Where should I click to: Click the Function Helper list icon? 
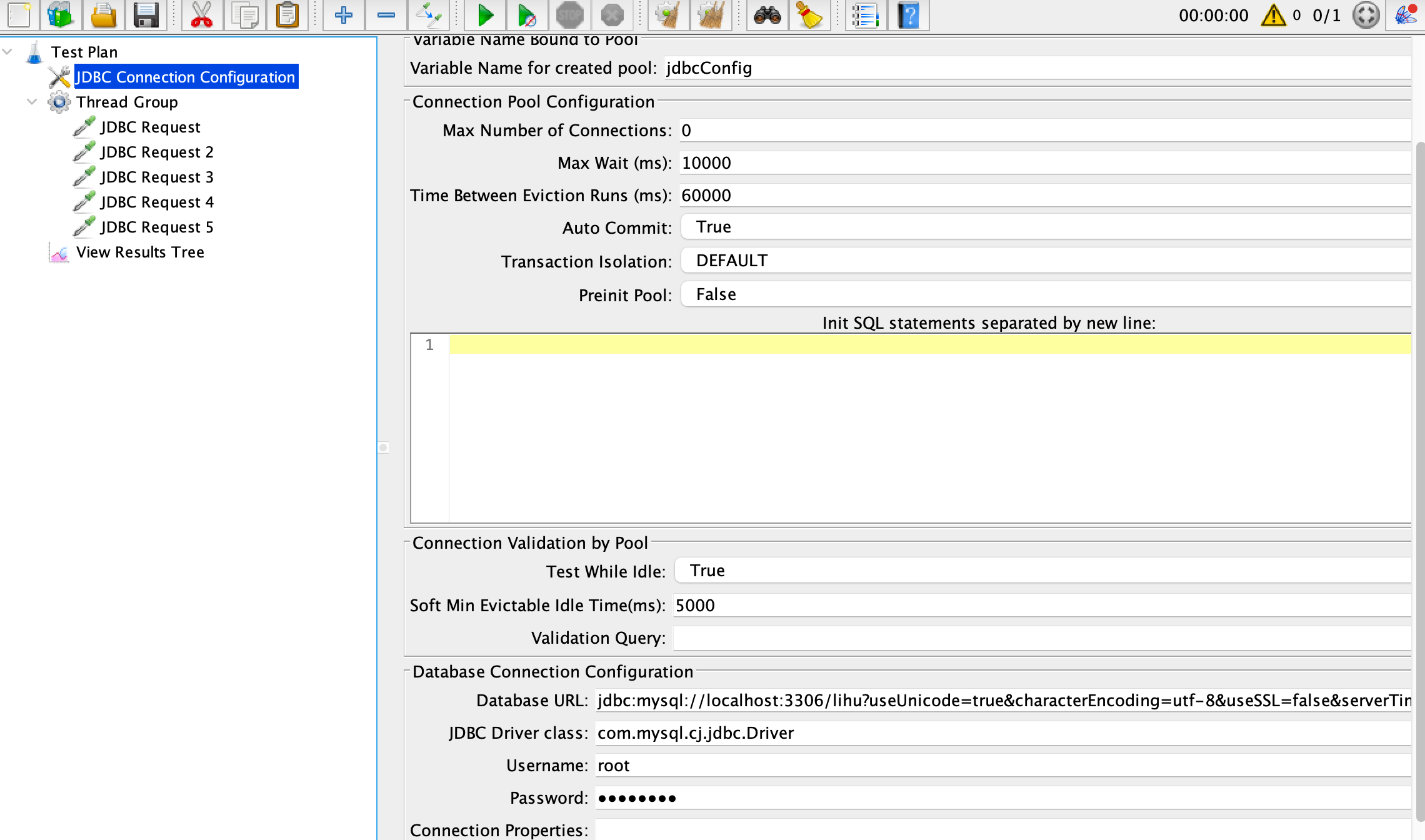pos(866,15)
